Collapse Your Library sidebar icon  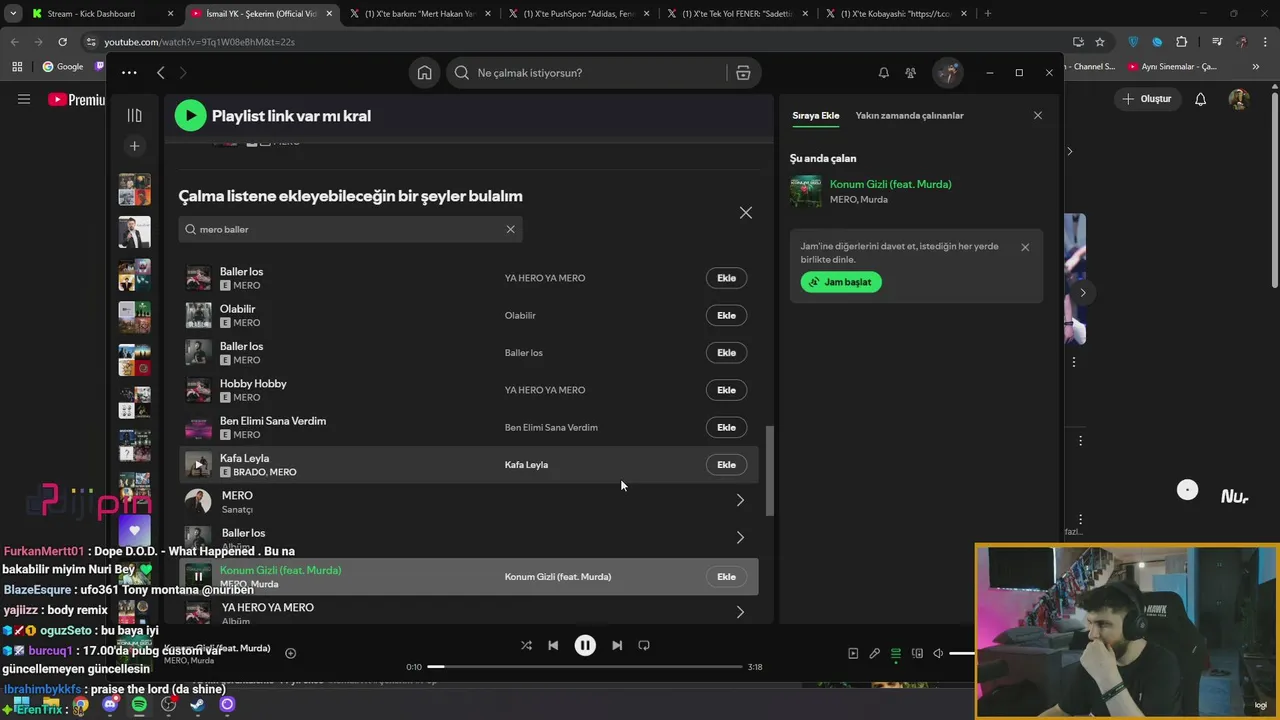(x=134, y=116)
